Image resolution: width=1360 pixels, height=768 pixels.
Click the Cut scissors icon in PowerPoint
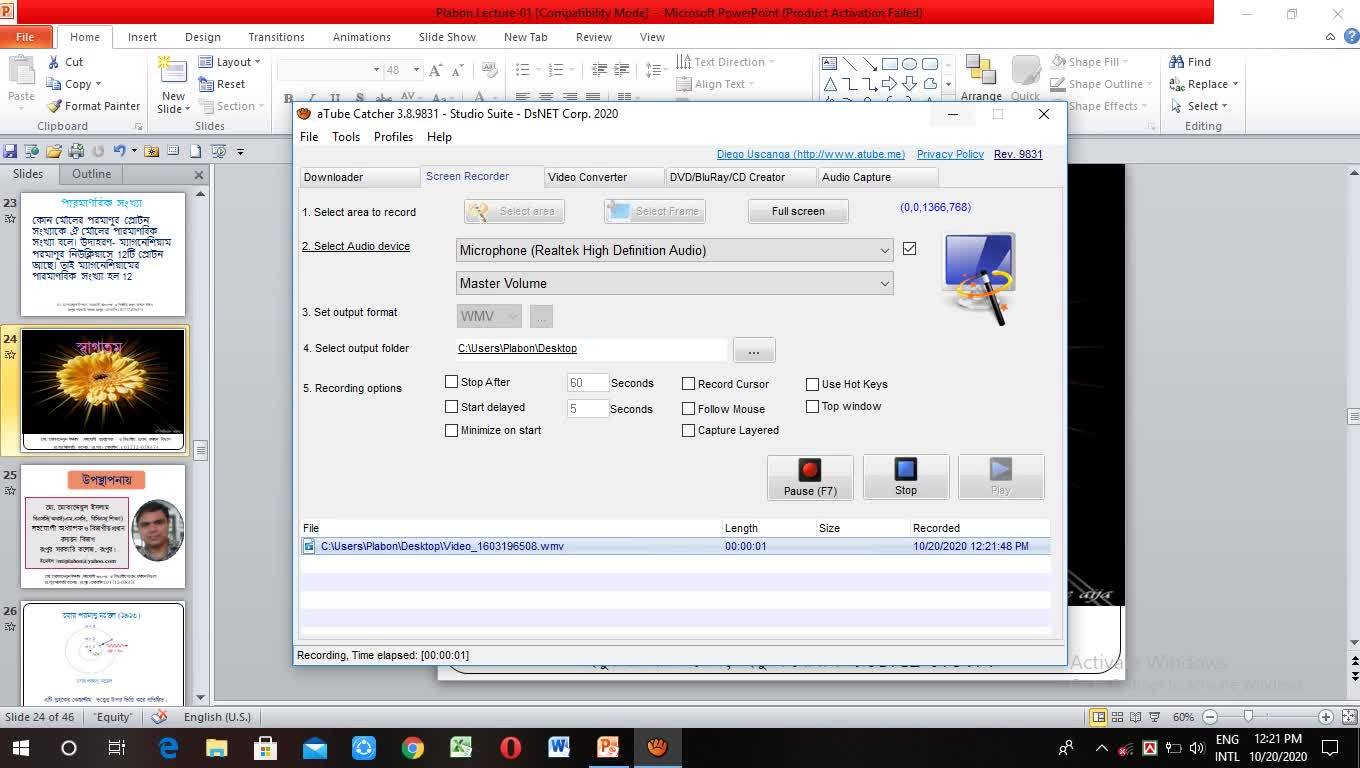tap(54, 62)
